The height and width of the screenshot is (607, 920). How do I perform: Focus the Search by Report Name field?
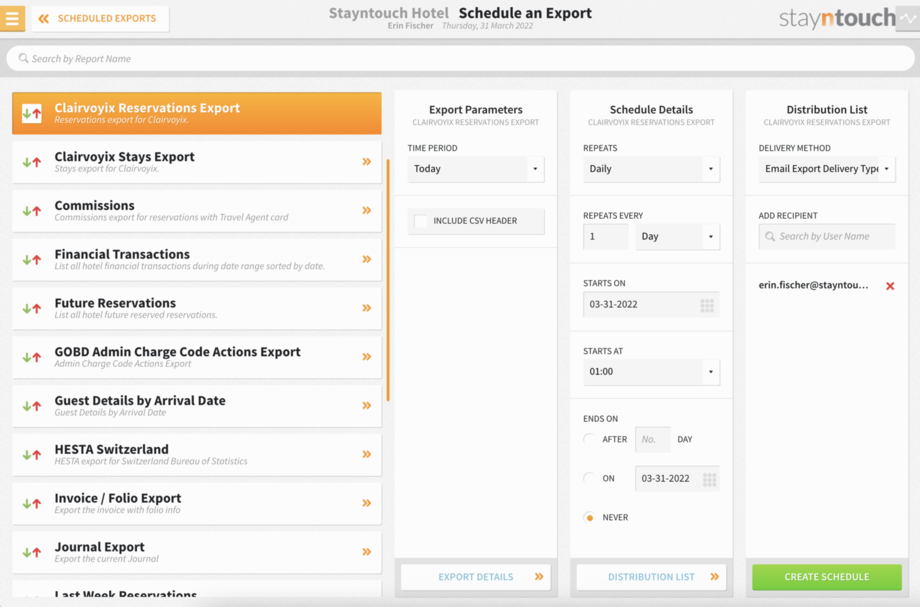point(460,59)
